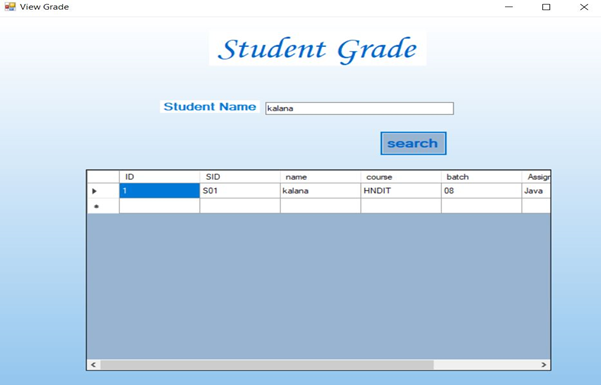Sort by the ID column header
The image size is (601, 385).
(x=159, y=177)
